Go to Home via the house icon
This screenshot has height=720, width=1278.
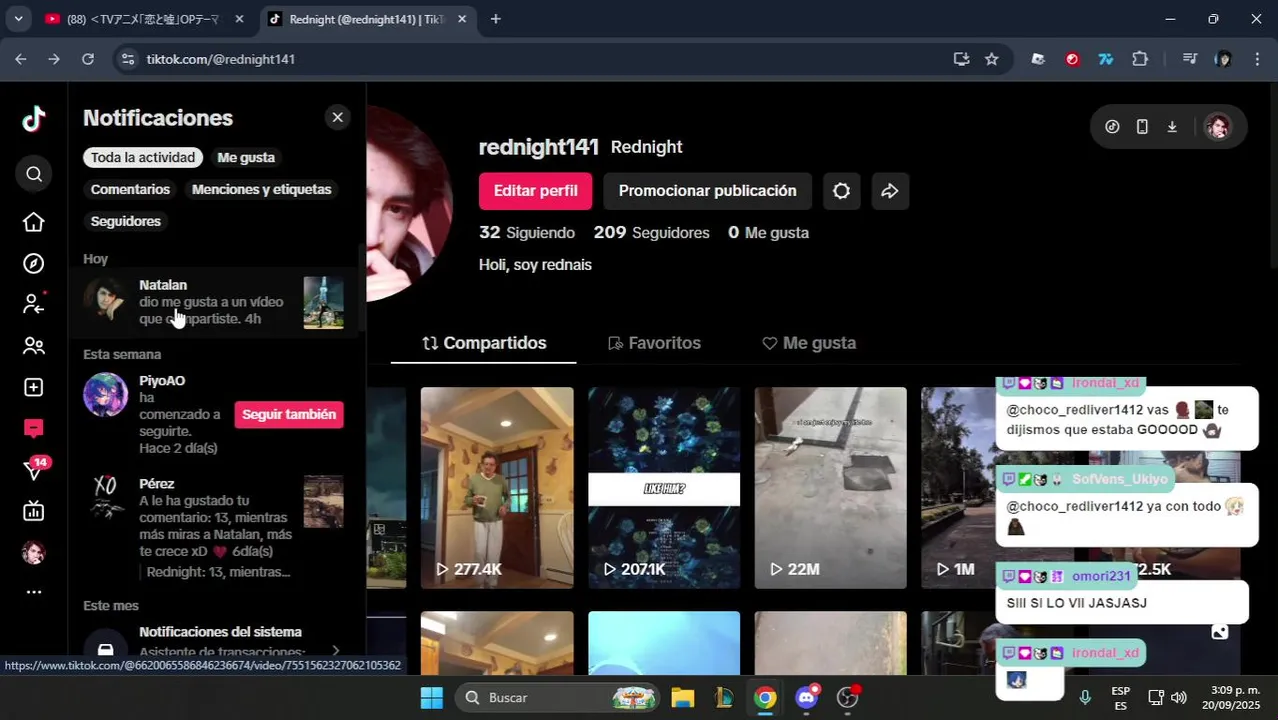pyautogui.click(x=34, y=222)
